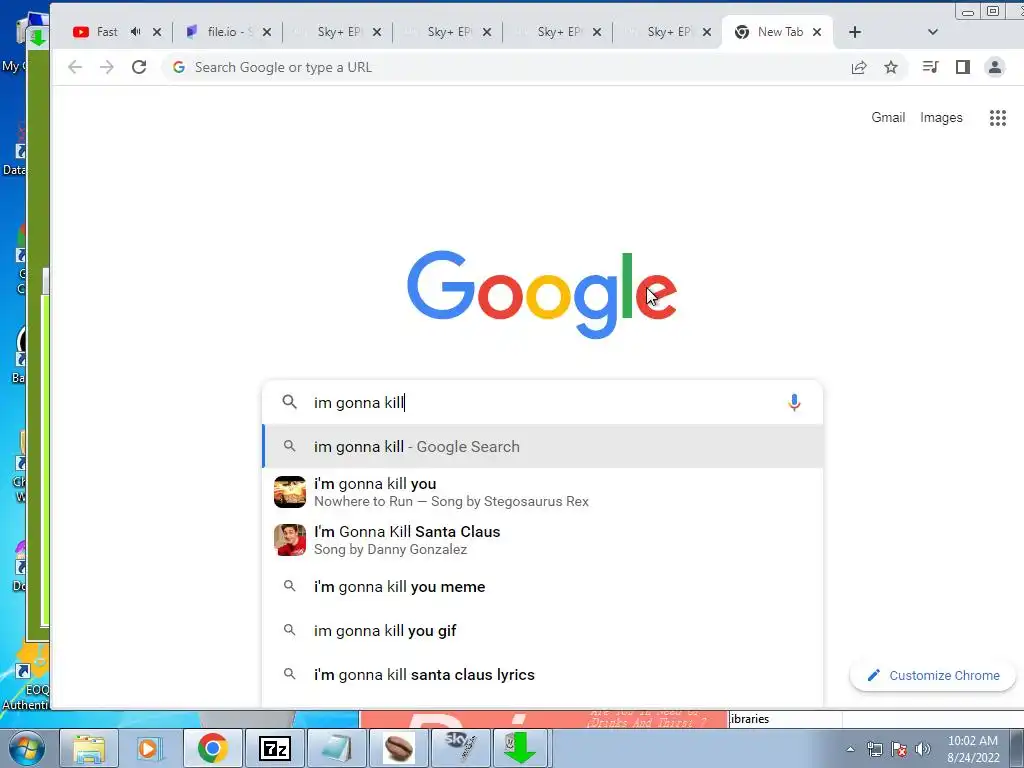Open the green download arrow taskbar icon
The height and width of the screenshot is (768, 1024).
point(520,748)
